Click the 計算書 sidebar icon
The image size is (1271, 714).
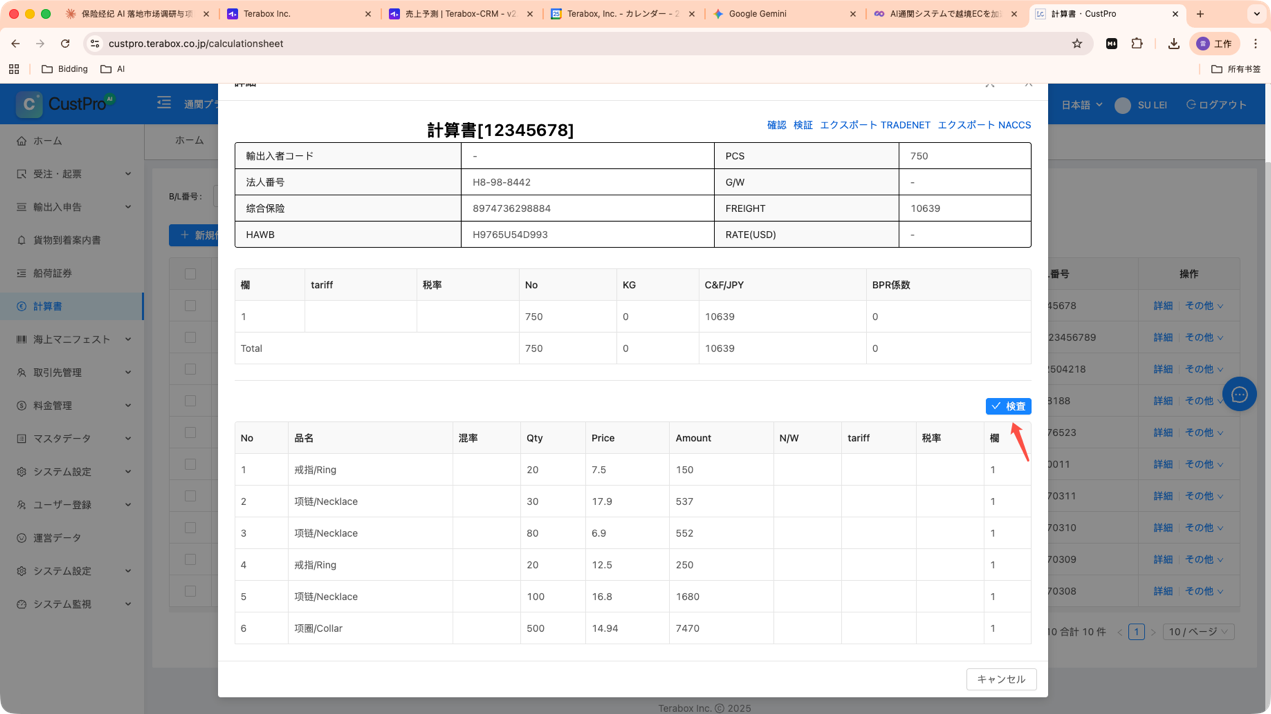21,306
